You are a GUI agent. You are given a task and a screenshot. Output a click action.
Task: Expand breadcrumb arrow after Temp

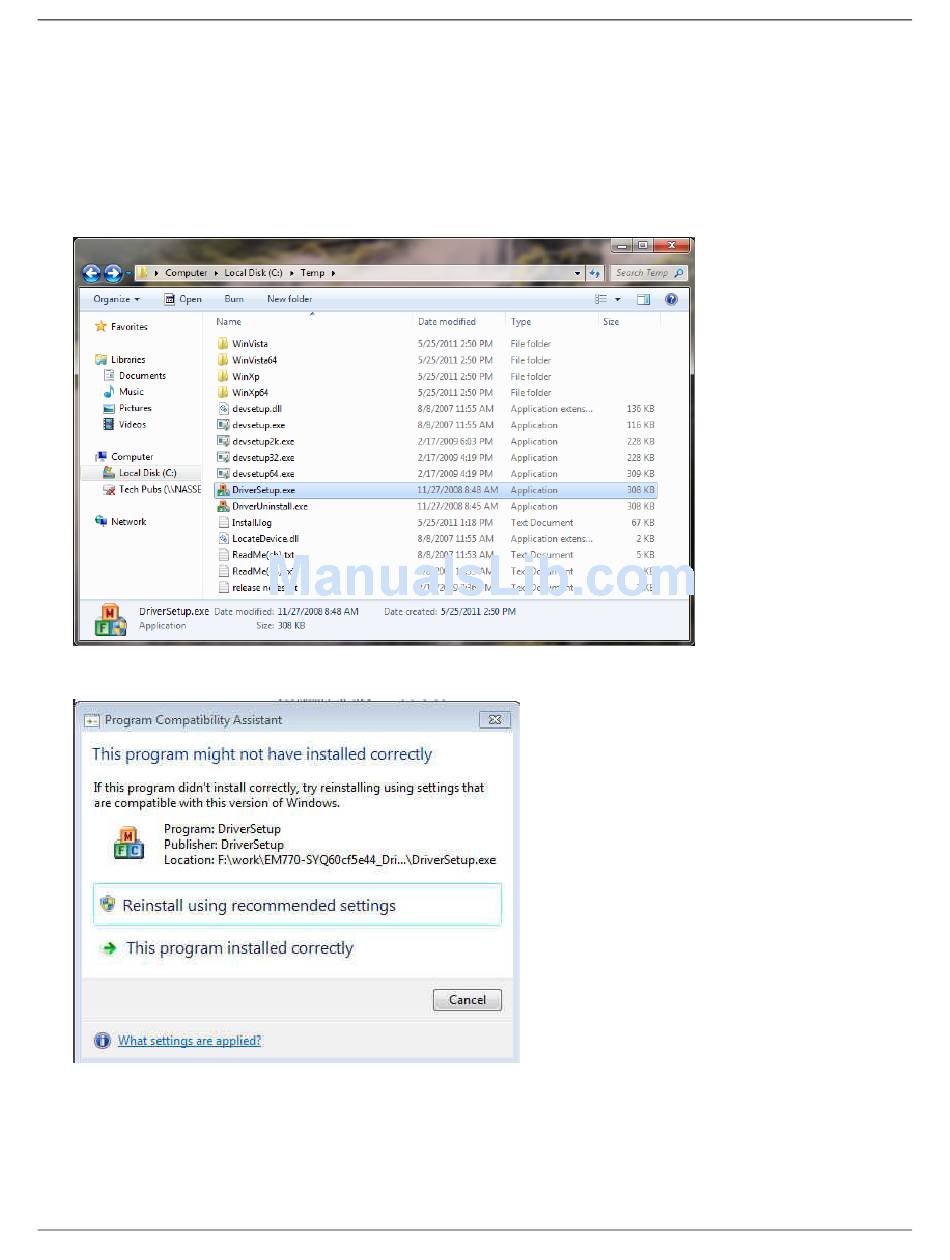pos(333,273)
